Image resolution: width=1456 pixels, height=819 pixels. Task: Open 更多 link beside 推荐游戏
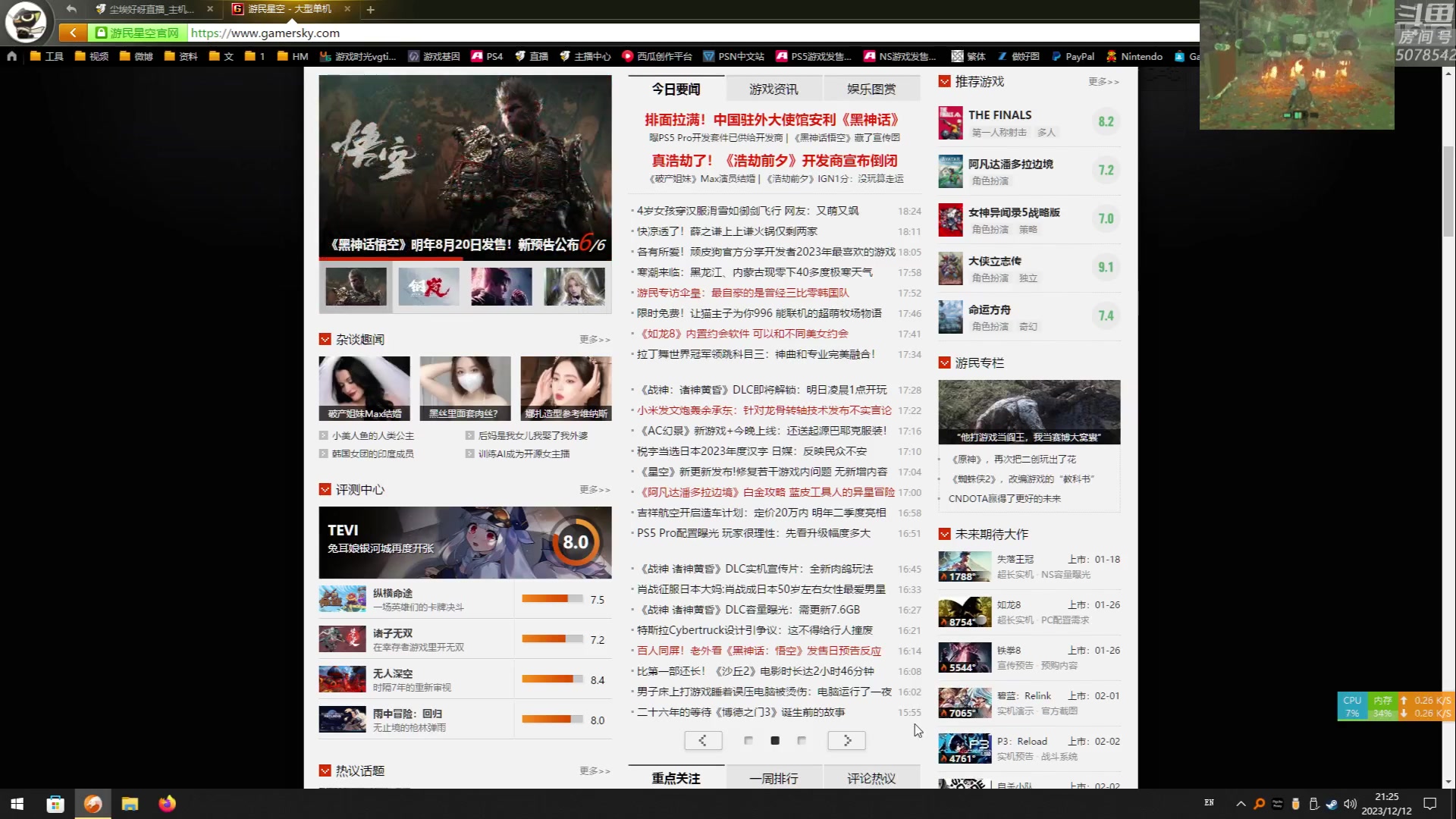pyautogui.click(x=1103, y=82)
